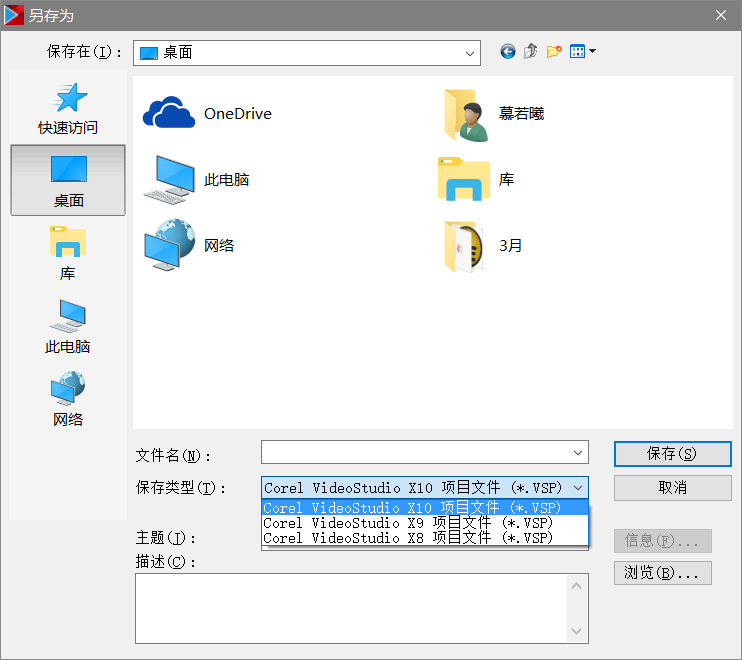Go up one folder level
Screen dimensions: 742x660
click(x=530, y=51)
